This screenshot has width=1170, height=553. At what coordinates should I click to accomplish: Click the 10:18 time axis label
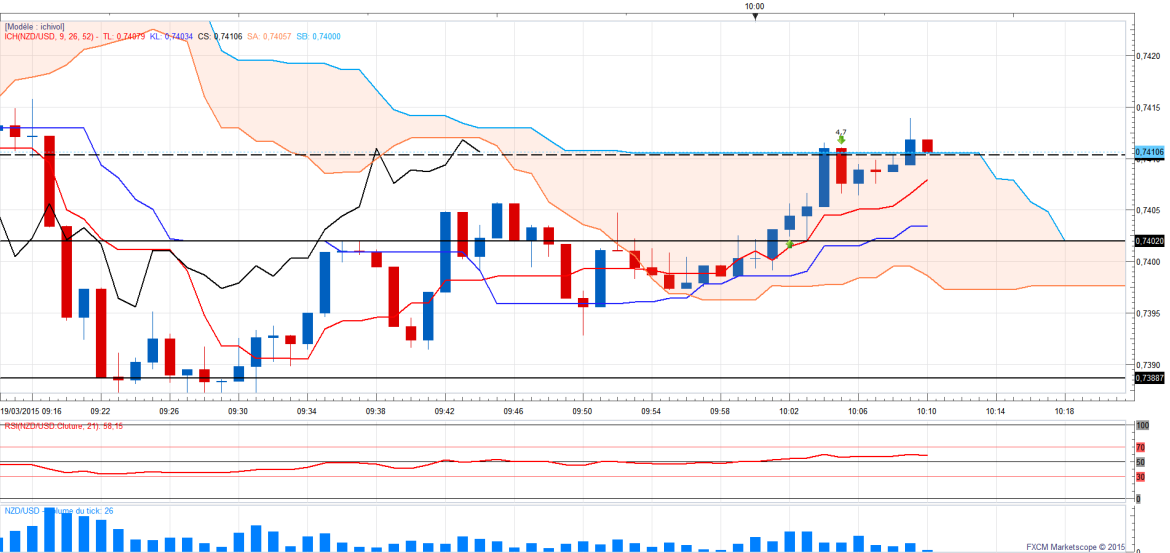1065,411
